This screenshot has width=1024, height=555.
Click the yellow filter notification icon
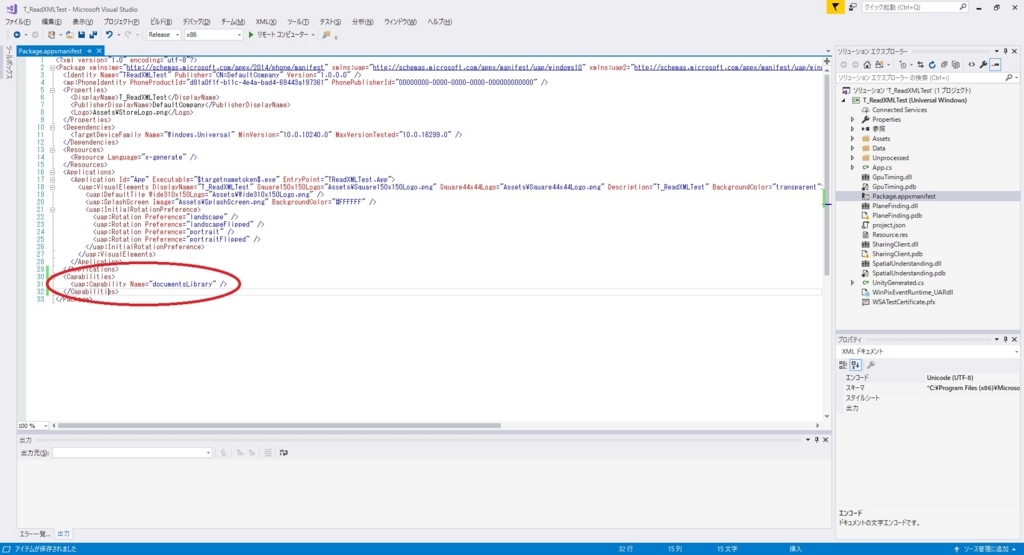pyautogui.click(x=835, y=7)
